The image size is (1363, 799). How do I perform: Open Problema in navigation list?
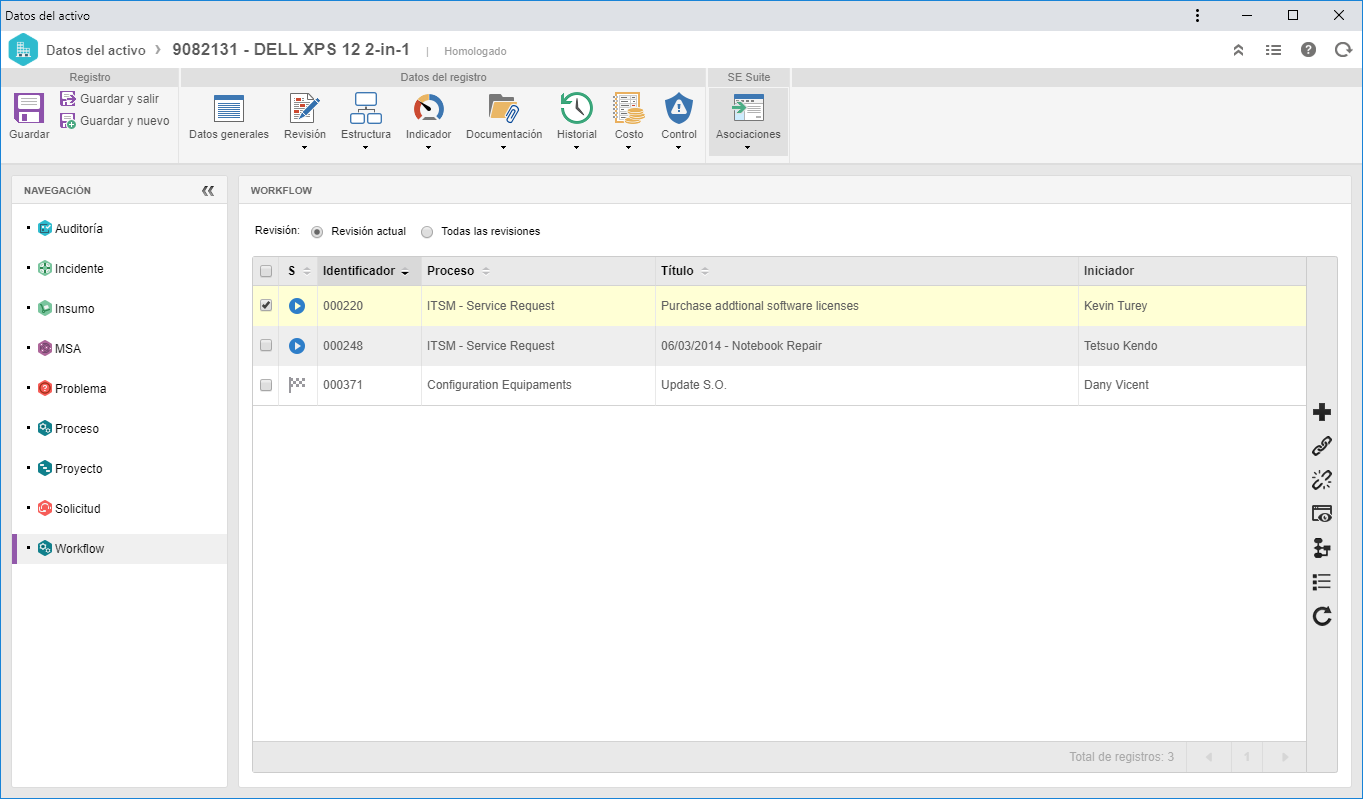pos(80,389)
